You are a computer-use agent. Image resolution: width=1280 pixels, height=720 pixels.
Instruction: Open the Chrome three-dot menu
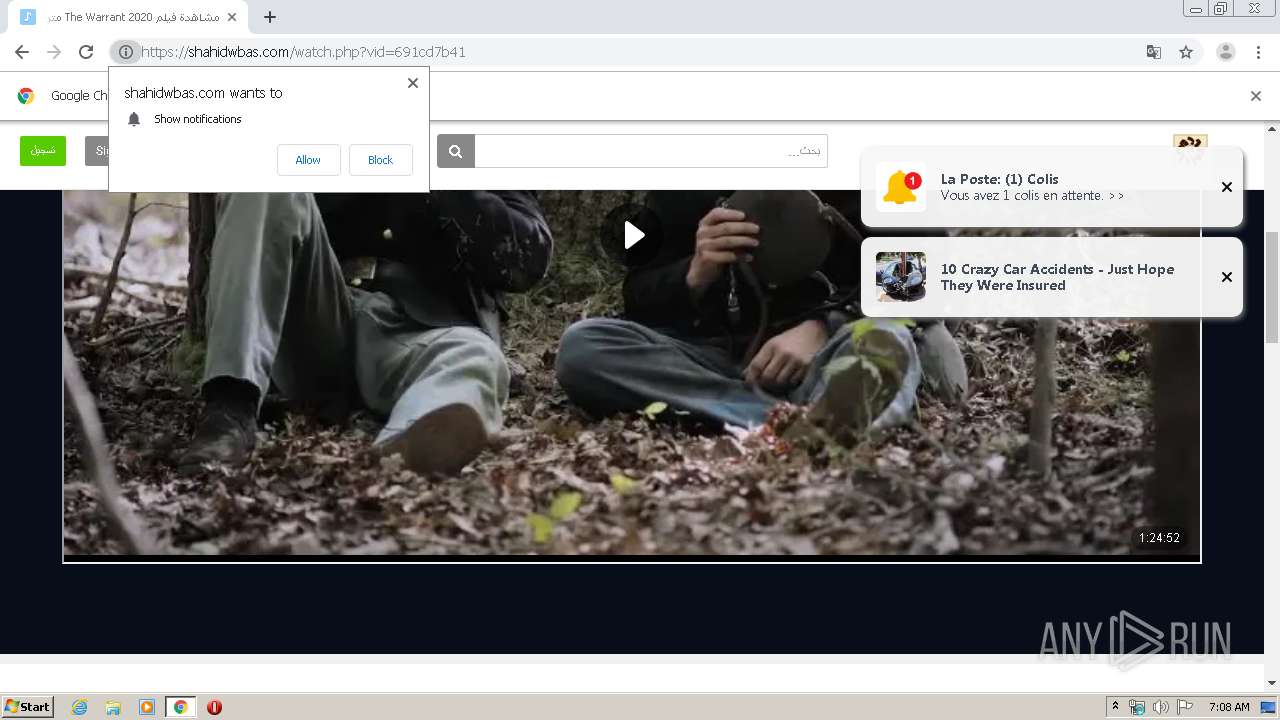click(1259, 52)
